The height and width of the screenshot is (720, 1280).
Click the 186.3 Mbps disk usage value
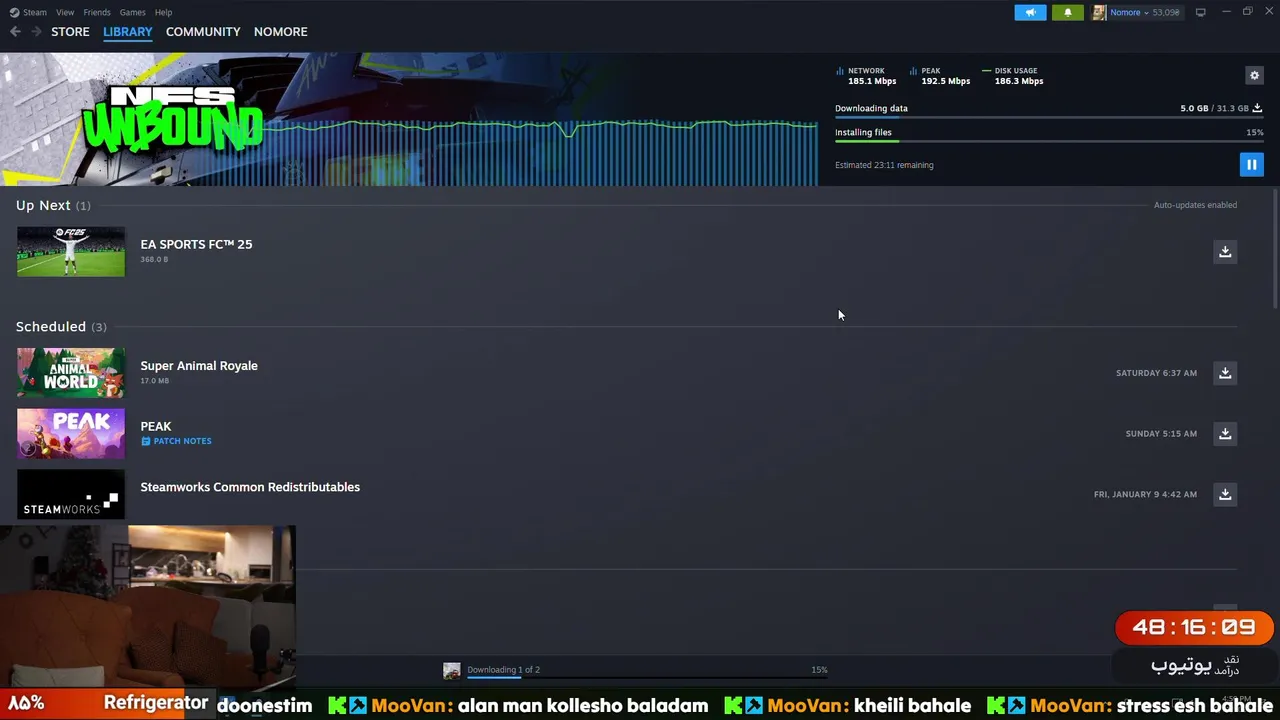coord(1019,81)
